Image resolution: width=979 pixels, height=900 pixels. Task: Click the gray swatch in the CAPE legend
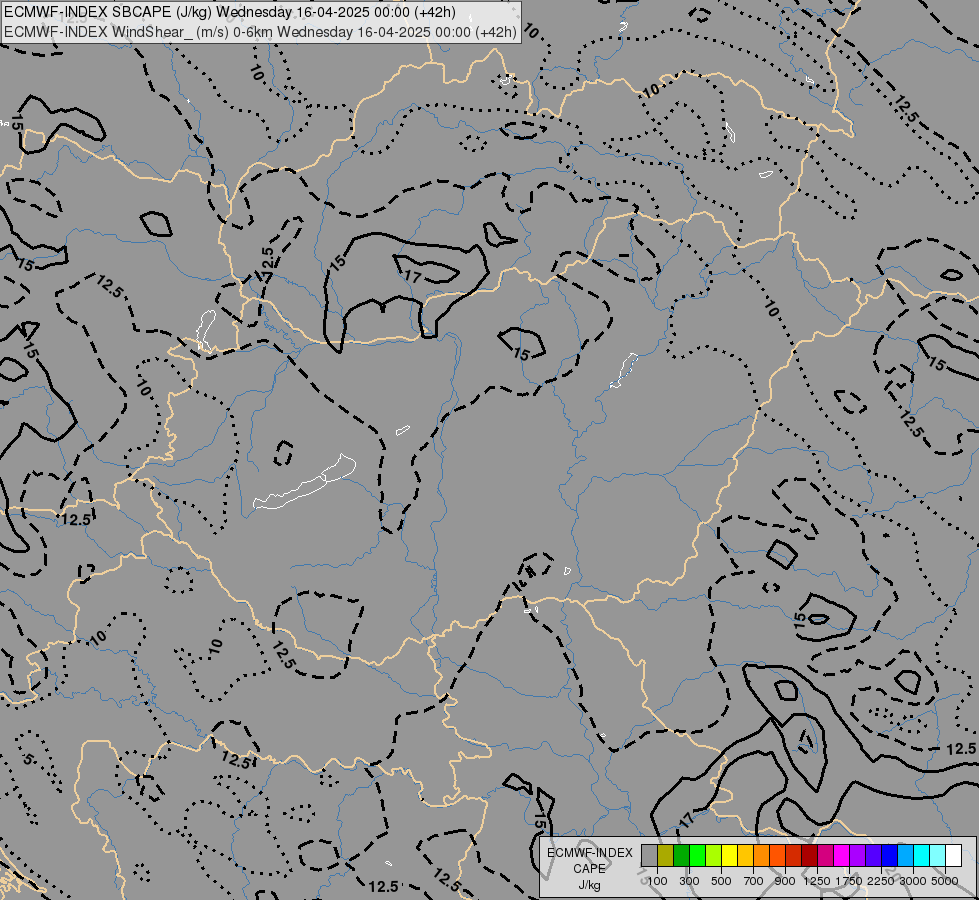tap(649, 855)
